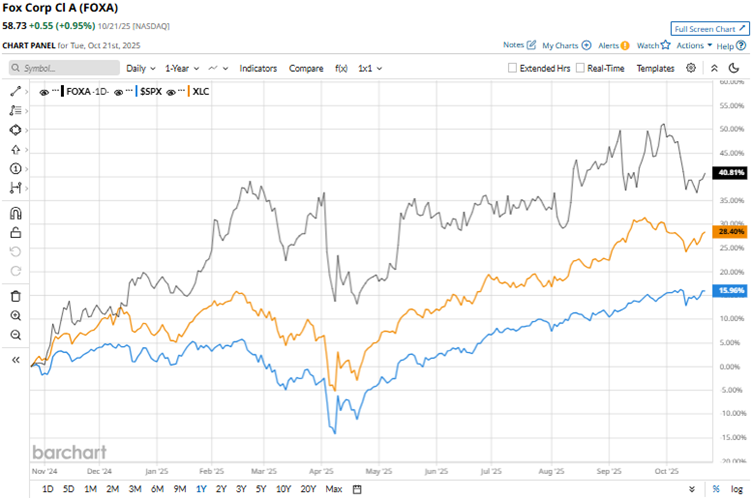Zoom in with the magnifier plus icon
Image resolution: width=752 pixels, height=498 pixels.
pos(15,315)
